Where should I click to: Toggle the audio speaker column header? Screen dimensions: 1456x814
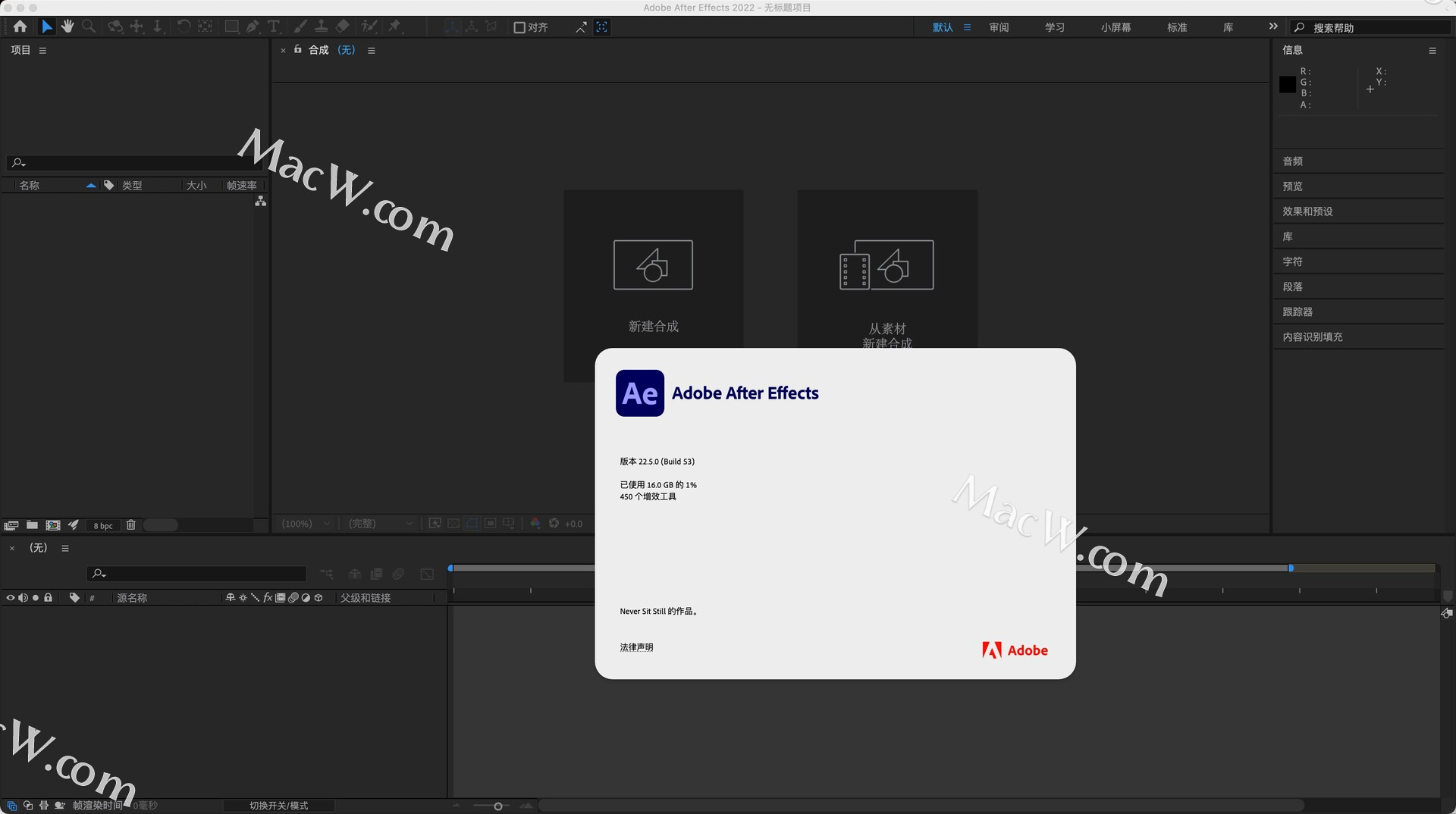tap(23, 597)
